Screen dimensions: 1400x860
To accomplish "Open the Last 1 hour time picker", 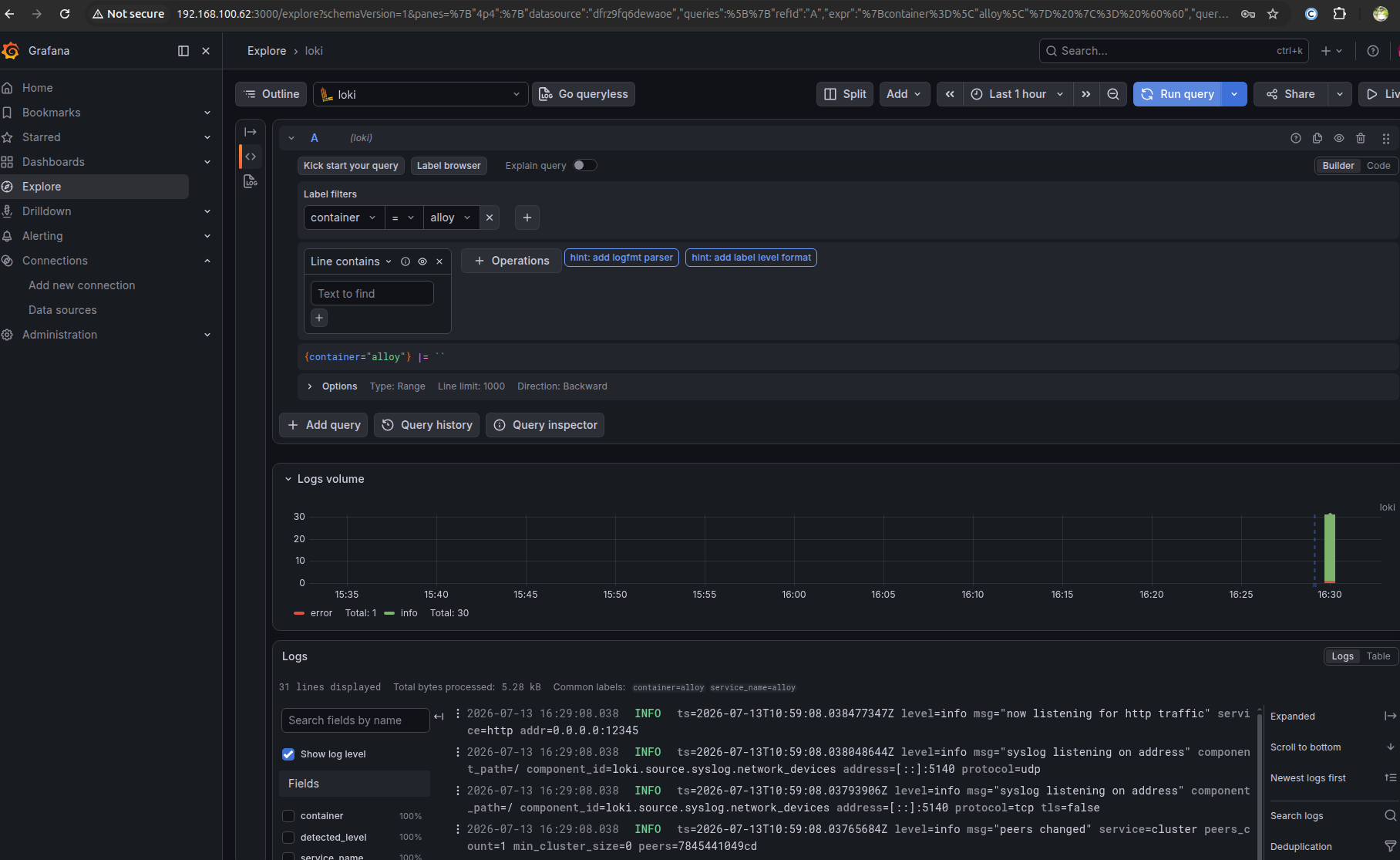I will [x=1017, y=94].
